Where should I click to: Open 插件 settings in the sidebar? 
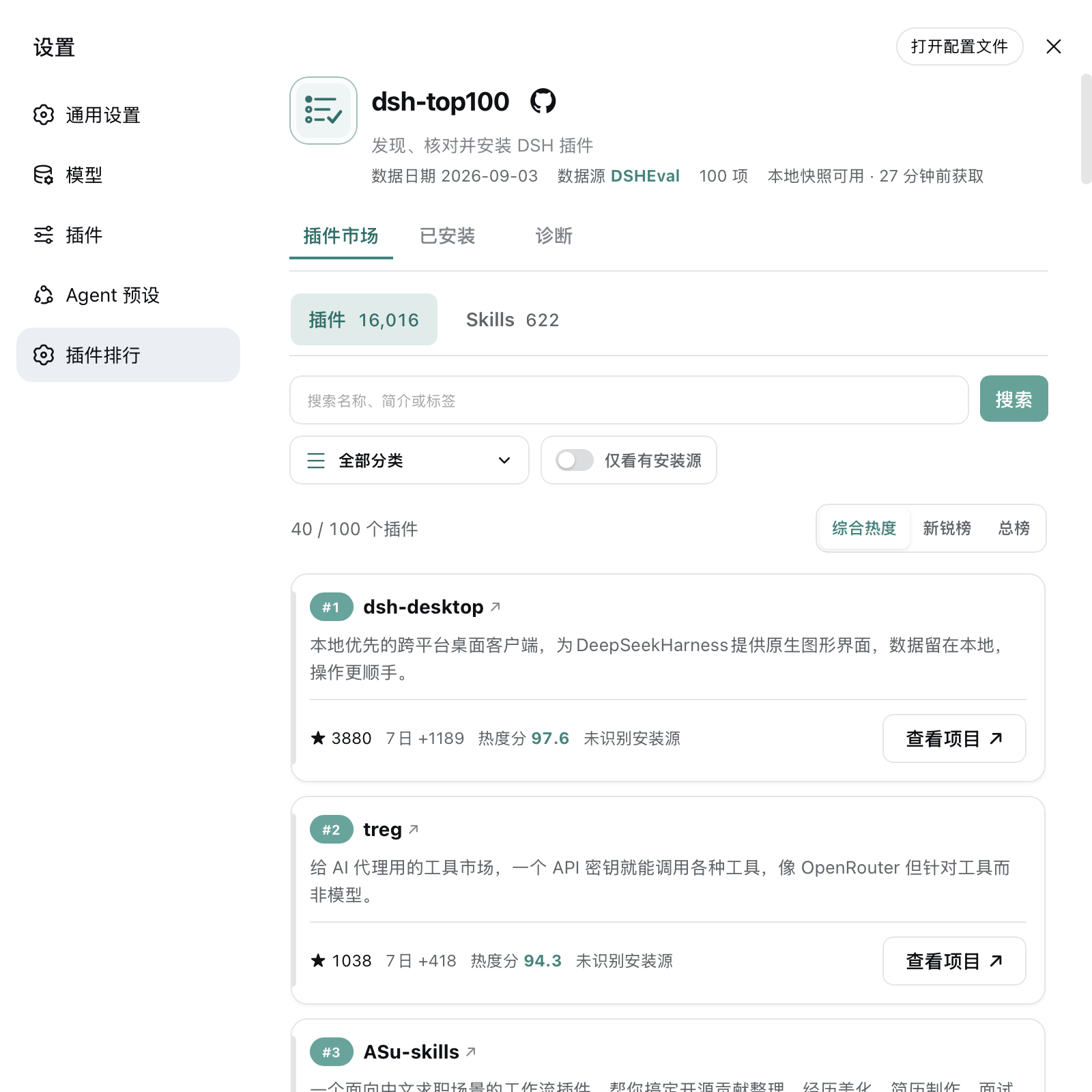(128, 235)
